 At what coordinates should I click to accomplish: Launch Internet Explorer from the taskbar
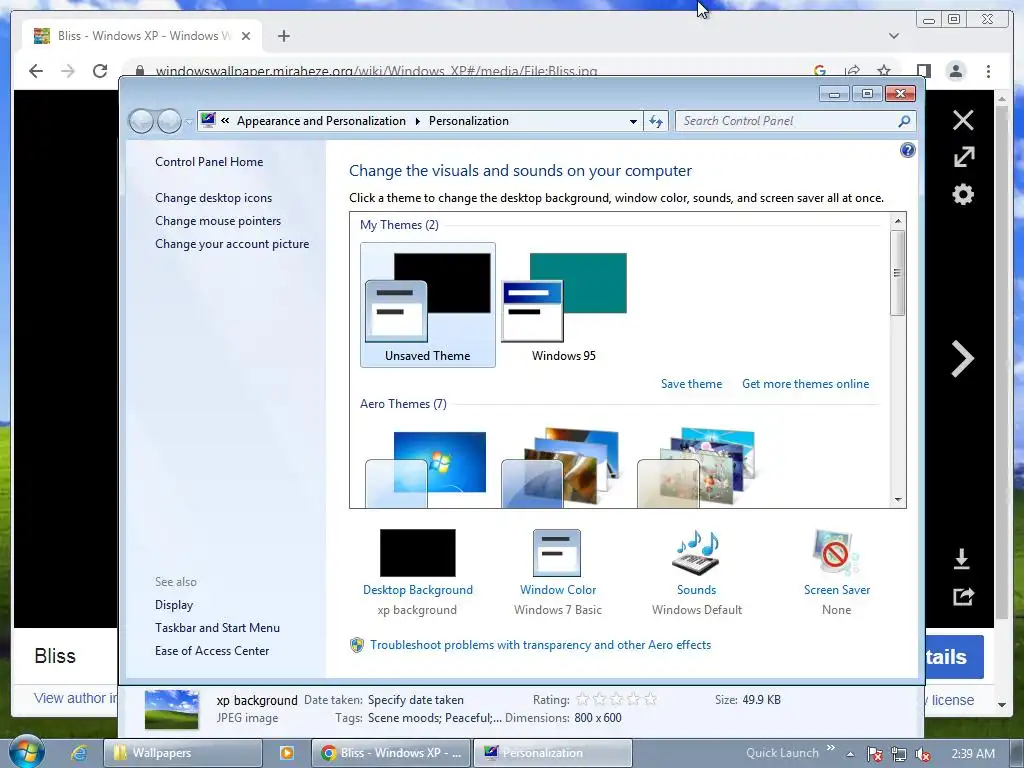pos(79,753)
